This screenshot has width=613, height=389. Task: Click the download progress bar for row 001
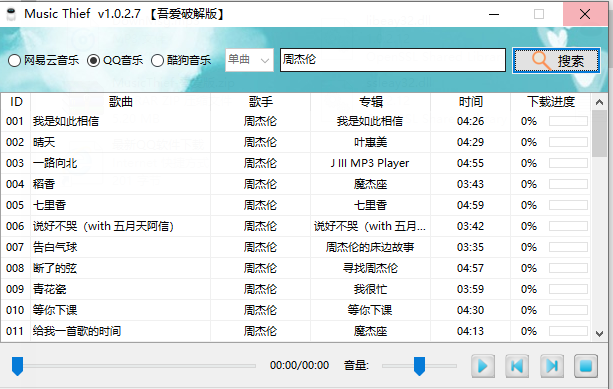568,121
